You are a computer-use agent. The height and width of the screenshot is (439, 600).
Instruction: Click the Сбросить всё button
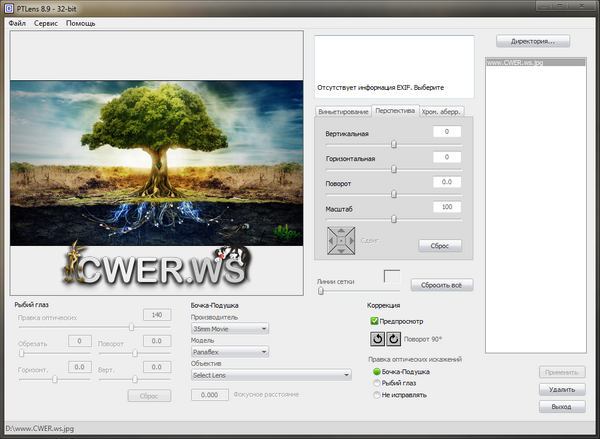[442, 285]
